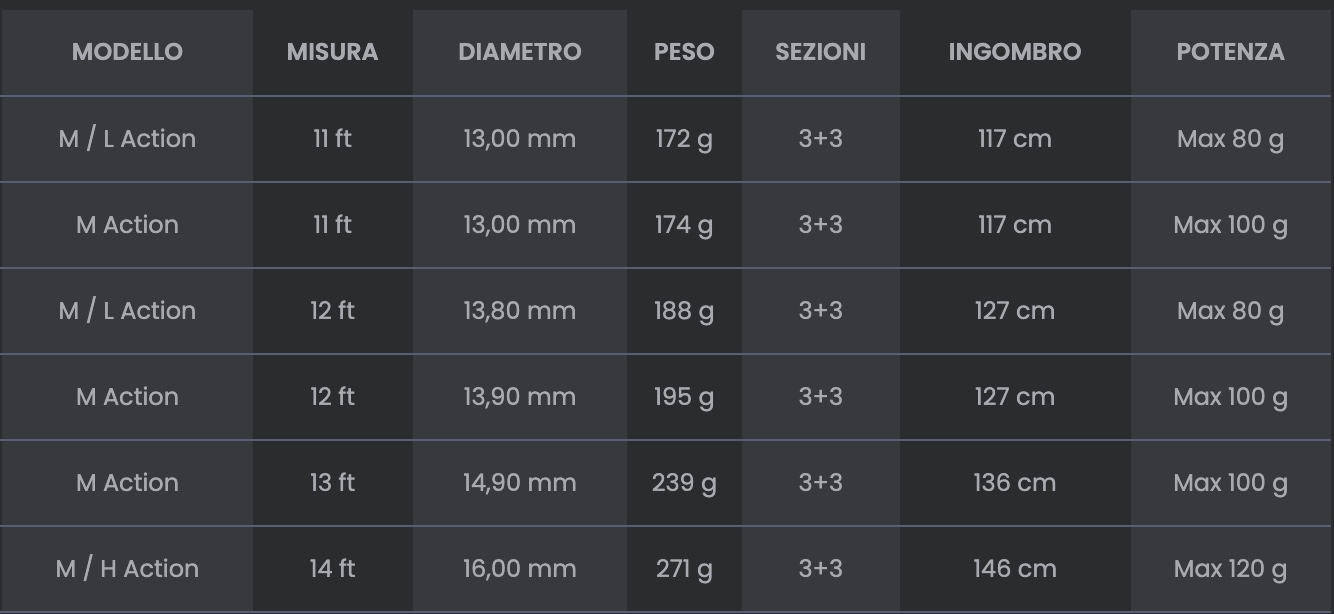1334x614 pixels.
Task: Click the Max 120 g power cell
Action: tap(1230, 569)
